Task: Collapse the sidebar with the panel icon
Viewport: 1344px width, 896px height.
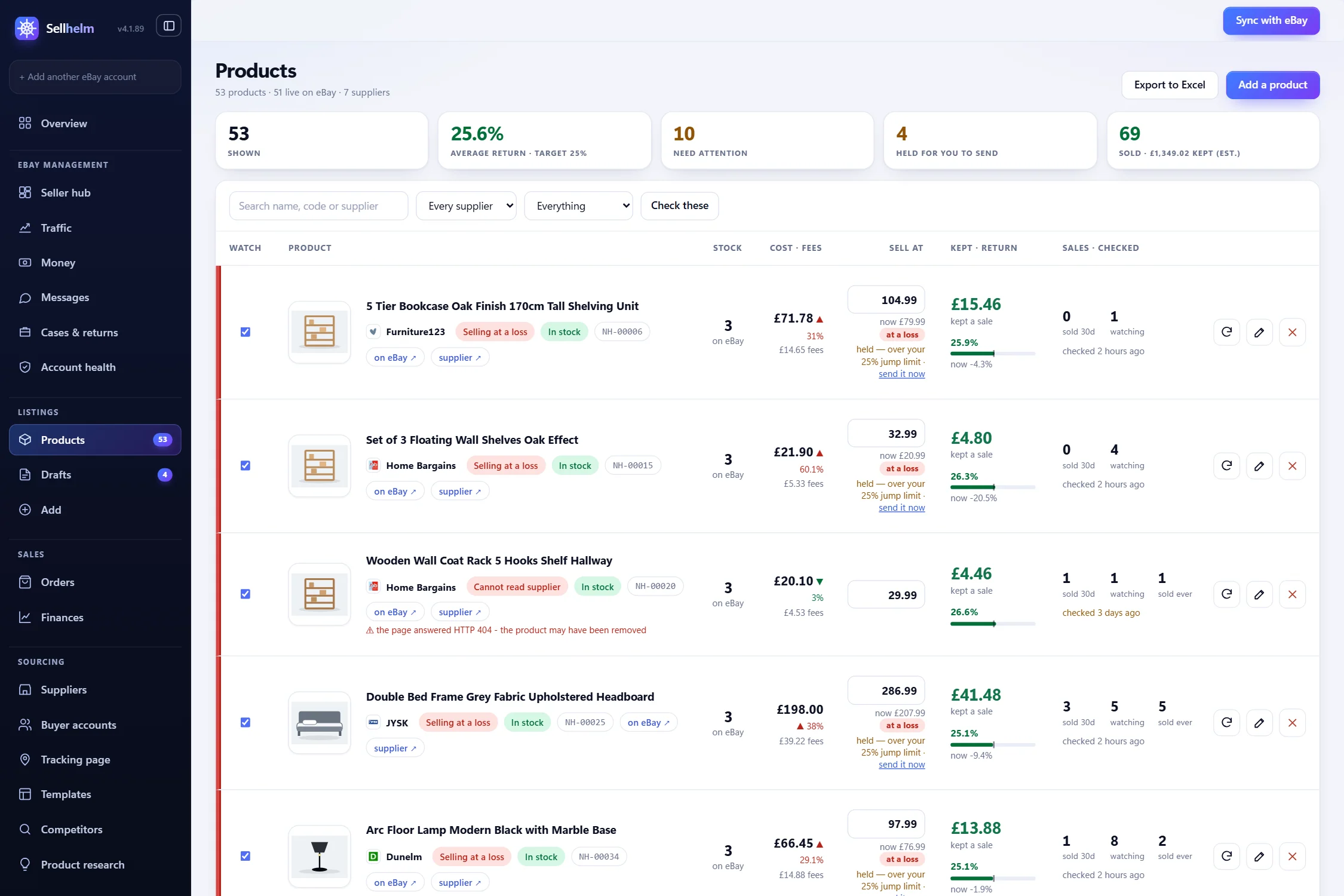Action: click(x=168, y=26)
